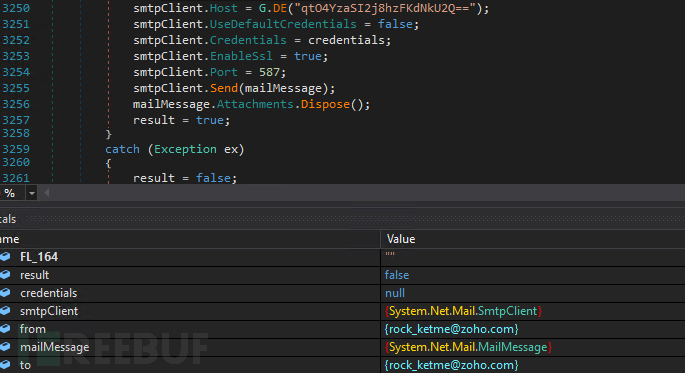Viewport: 685px width, 373px height.
Task: Click the Value column header
Action: click(x=401, y=239)
